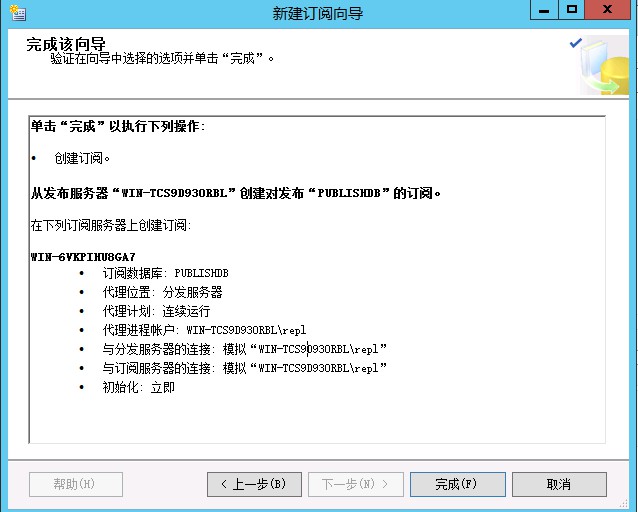Maximize the 新建订阅向导 window
Screen dimensions: 638x512
(x=572, y=10)
